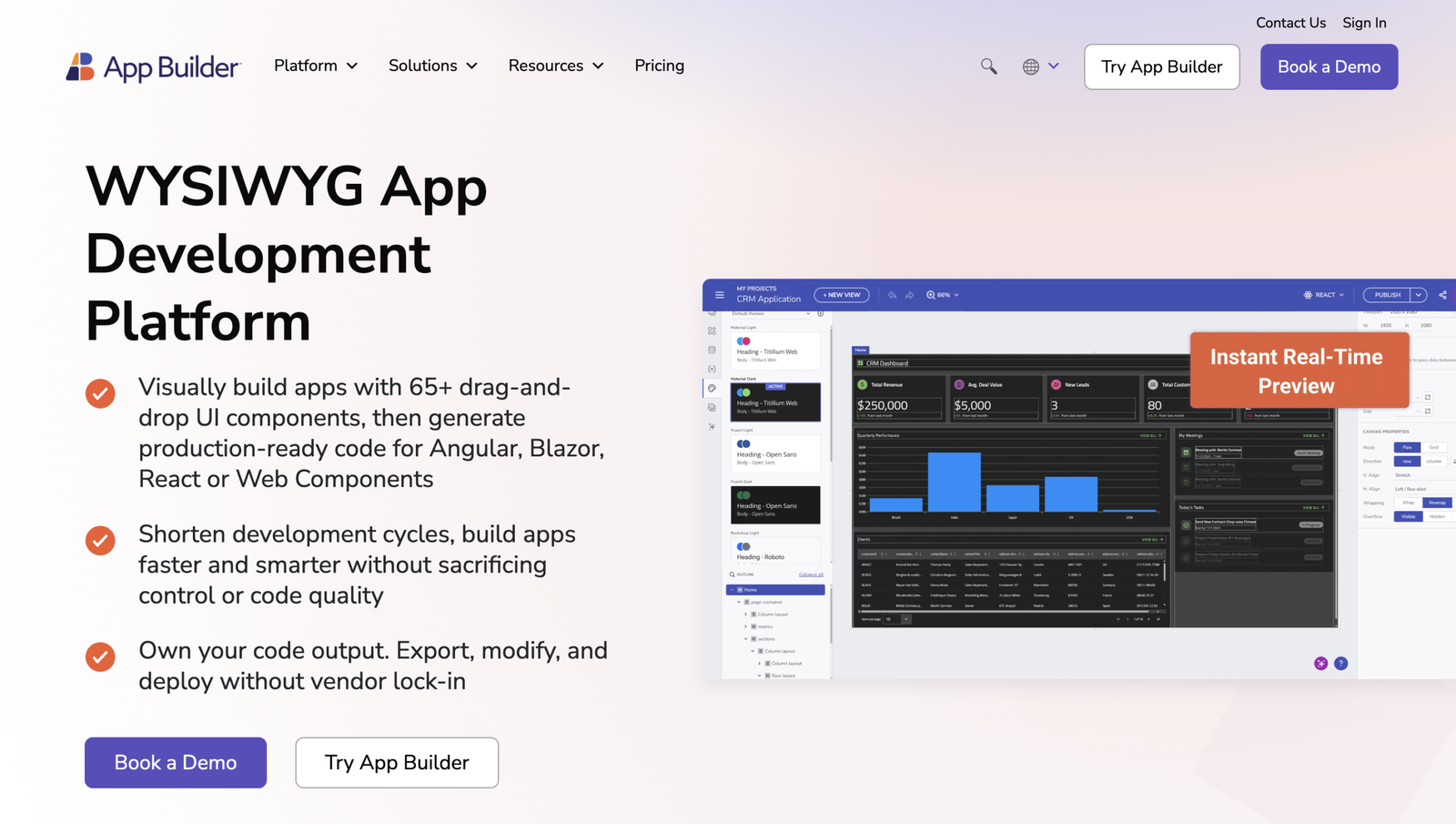Click the hero Try App Builder button
Image resolution: width=1456 pixels, height=824 pixels.
[397, 762]
